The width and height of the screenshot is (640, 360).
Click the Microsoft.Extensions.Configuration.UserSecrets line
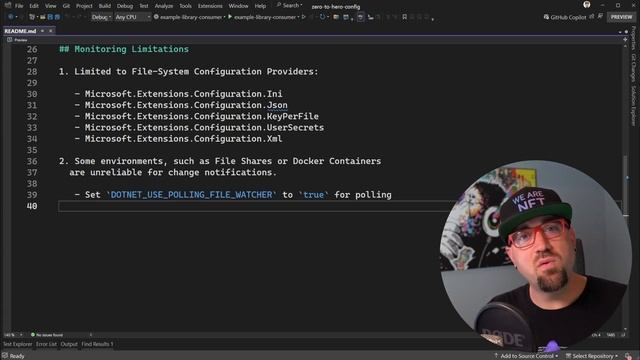point(204,128)
